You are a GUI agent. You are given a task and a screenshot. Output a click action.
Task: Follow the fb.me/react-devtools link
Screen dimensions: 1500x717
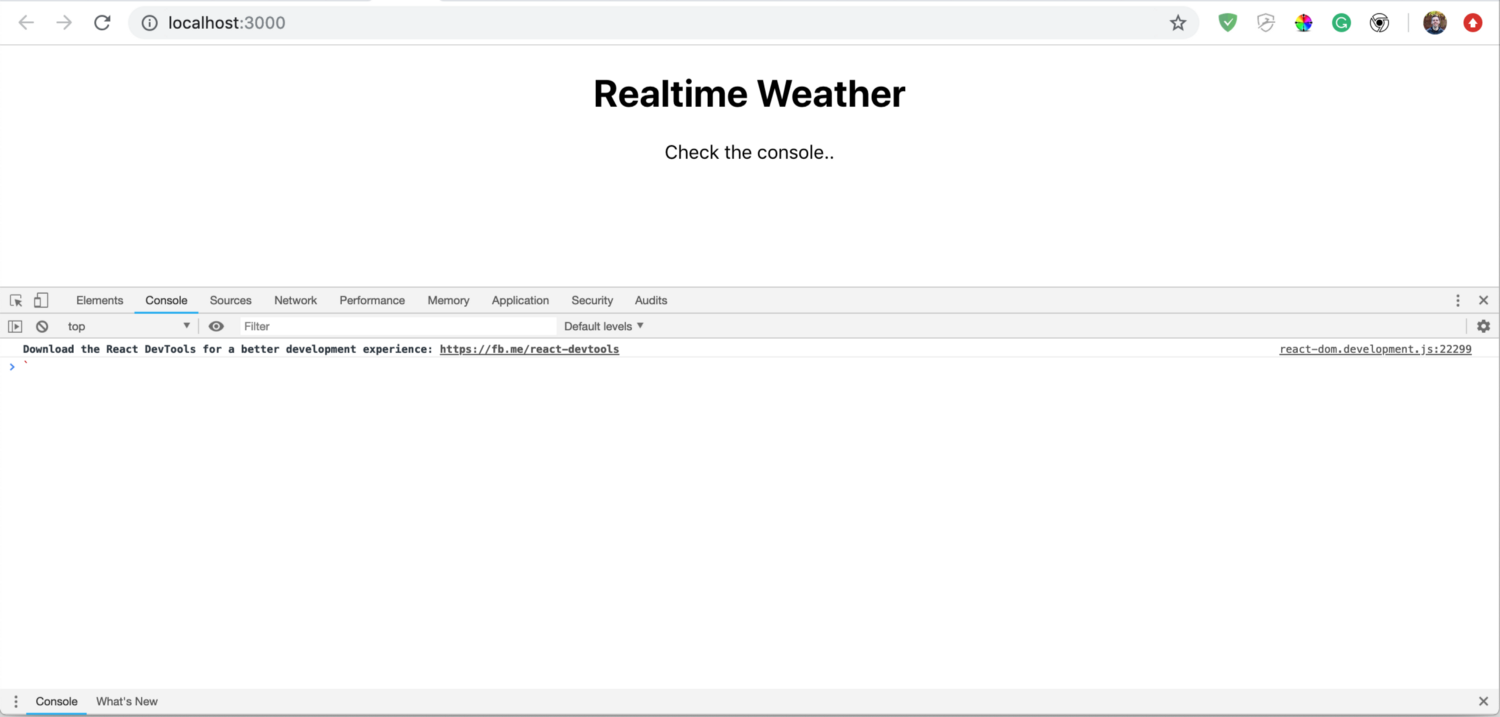tap(529, 349)
